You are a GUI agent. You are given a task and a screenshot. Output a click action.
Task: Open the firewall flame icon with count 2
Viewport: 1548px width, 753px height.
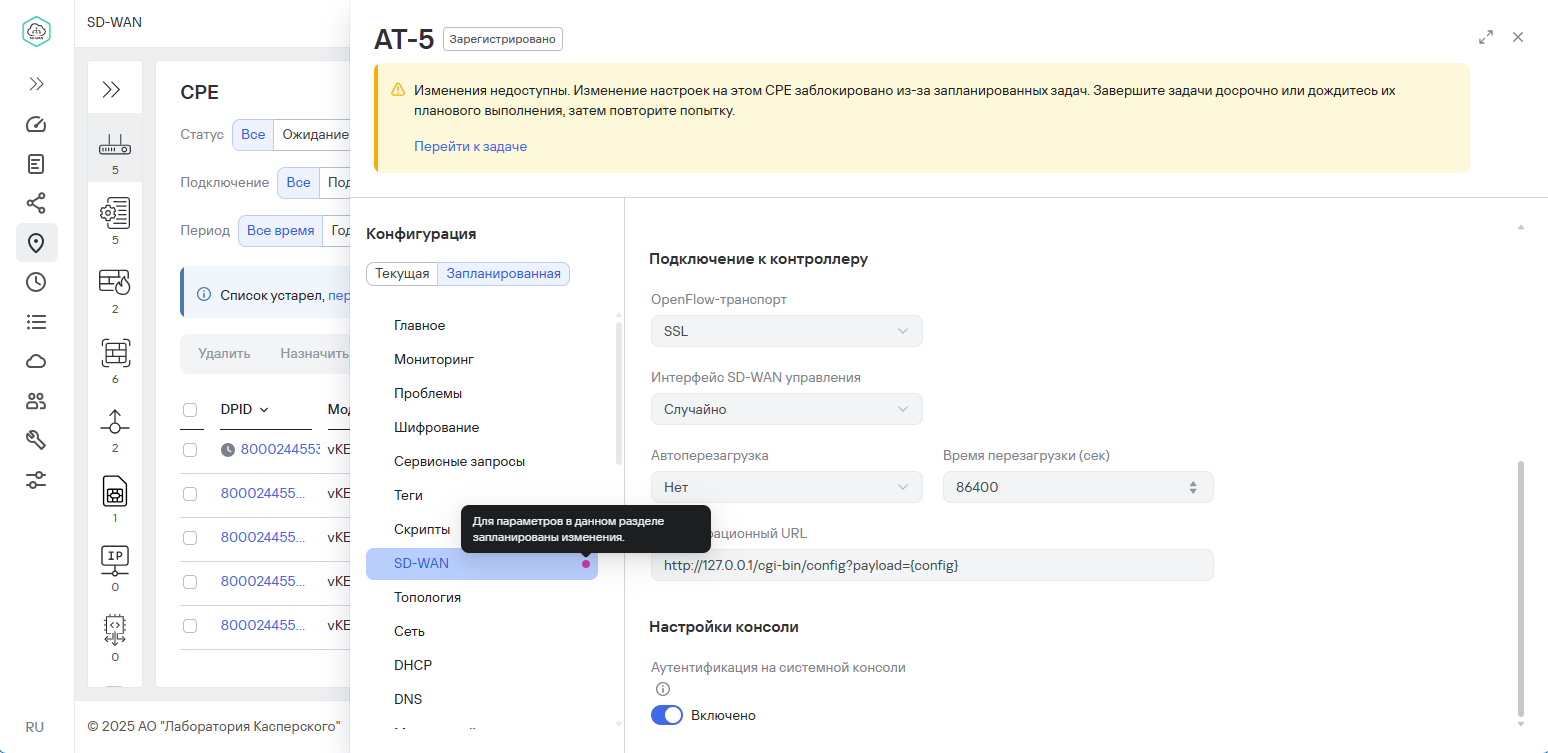pyautogui.click(x=115, y=282)
